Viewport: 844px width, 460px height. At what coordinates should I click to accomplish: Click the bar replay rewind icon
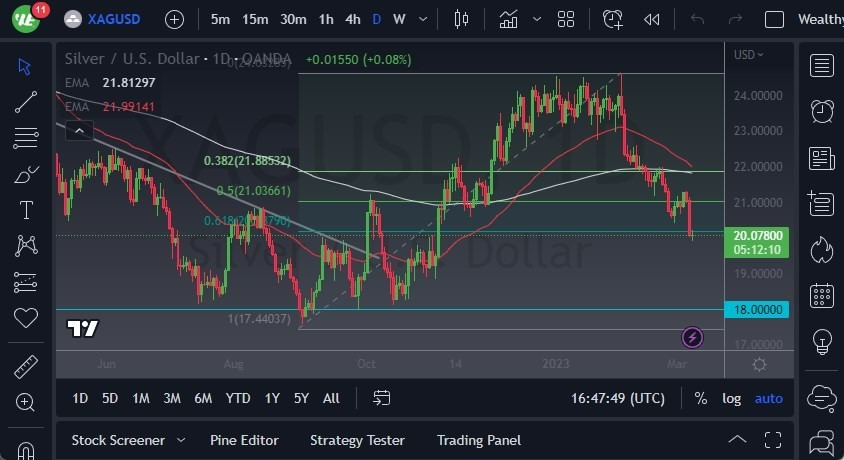[652, 19]
